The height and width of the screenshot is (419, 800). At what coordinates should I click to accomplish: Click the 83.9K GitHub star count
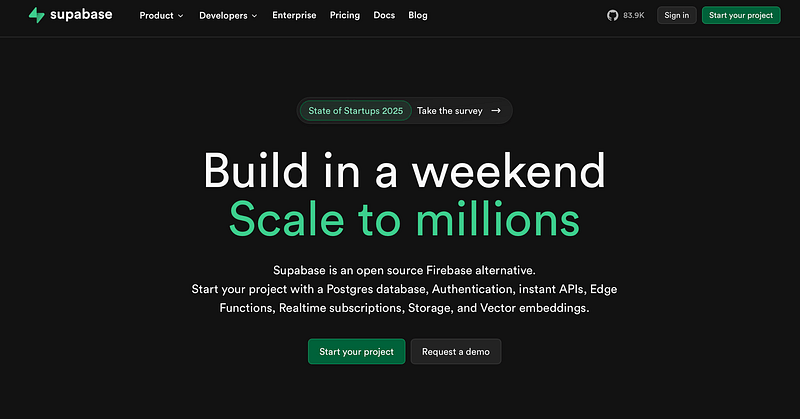tap(634, 15)
